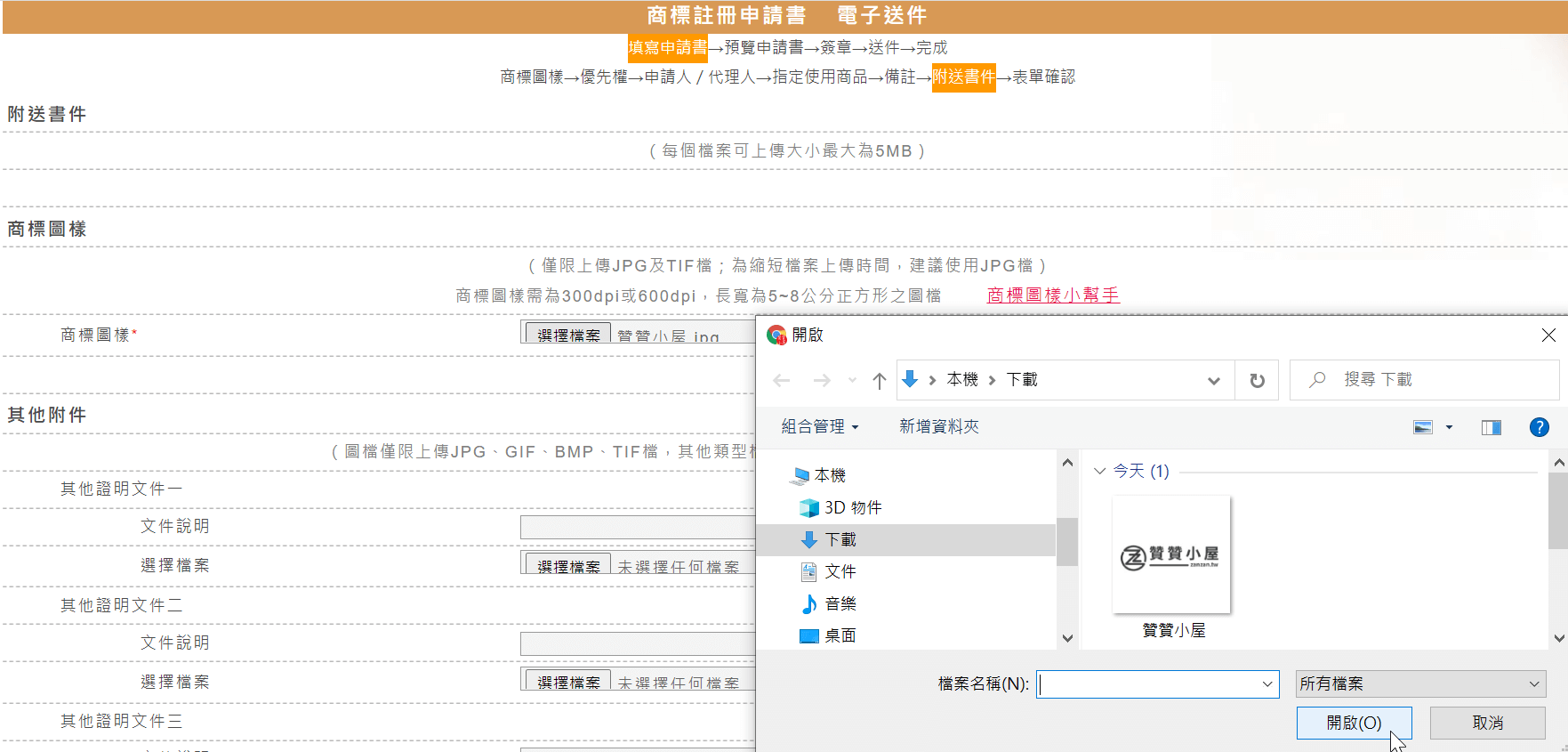Viewport: 1568px width, 752px height.
Task: Close the 開啟 file dialog
Action: tap(1548, 335)
